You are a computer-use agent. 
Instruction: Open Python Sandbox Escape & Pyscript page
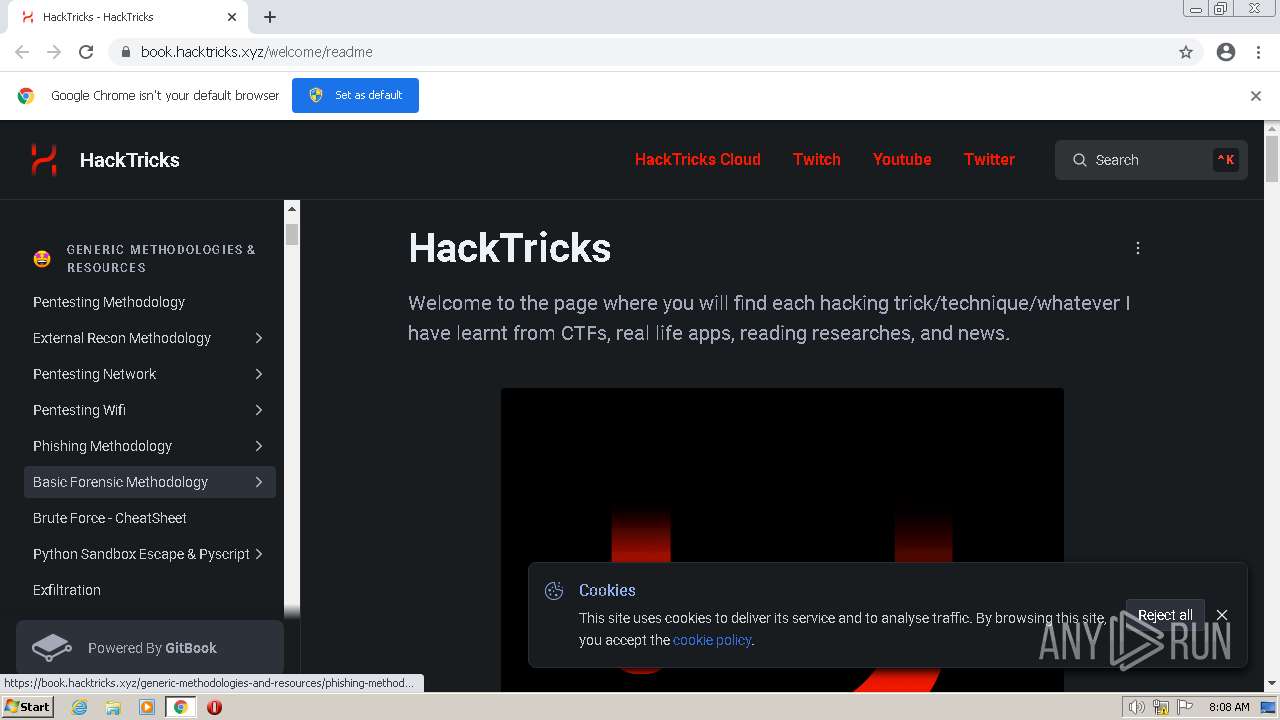click(141, 554)
